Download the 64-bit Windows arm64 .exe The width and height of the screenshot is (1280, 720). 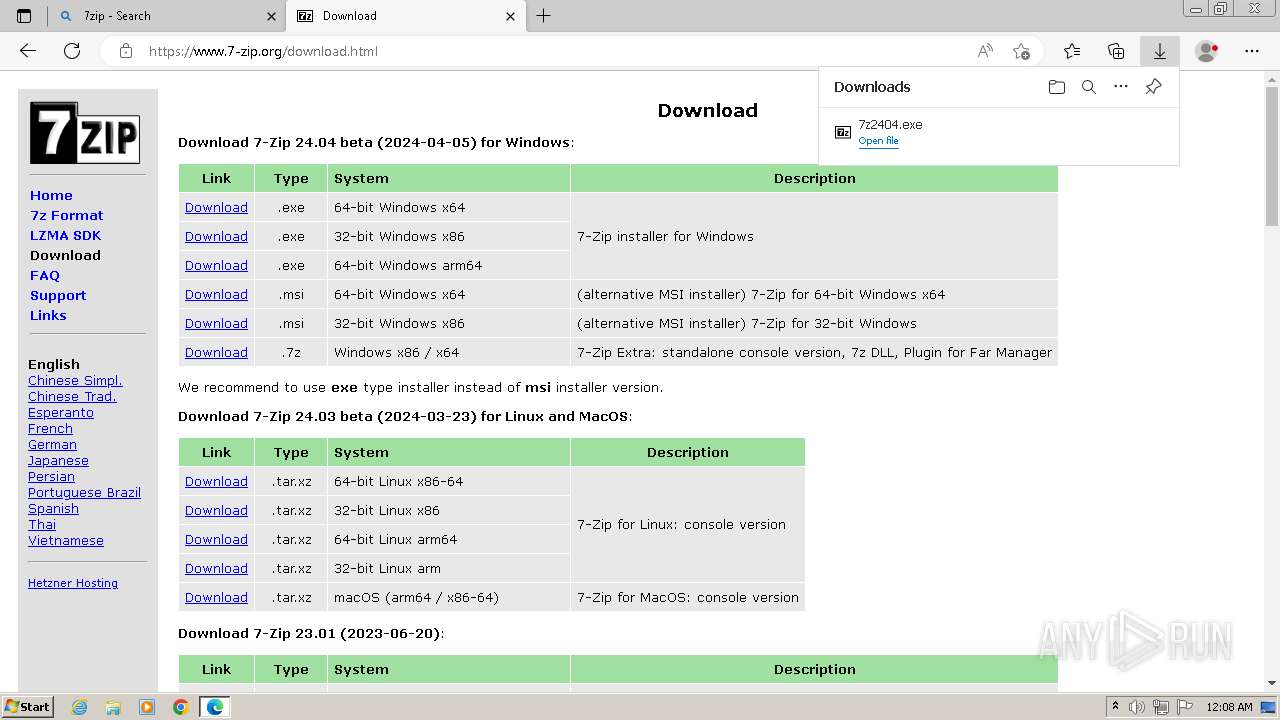pyautogui.click(x=216, y=265)
